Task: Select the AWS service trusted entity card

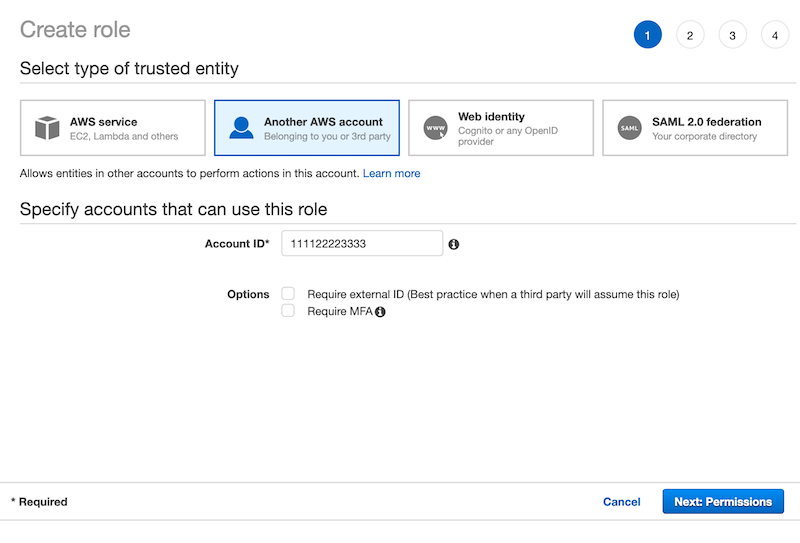Action: [113, 128]
